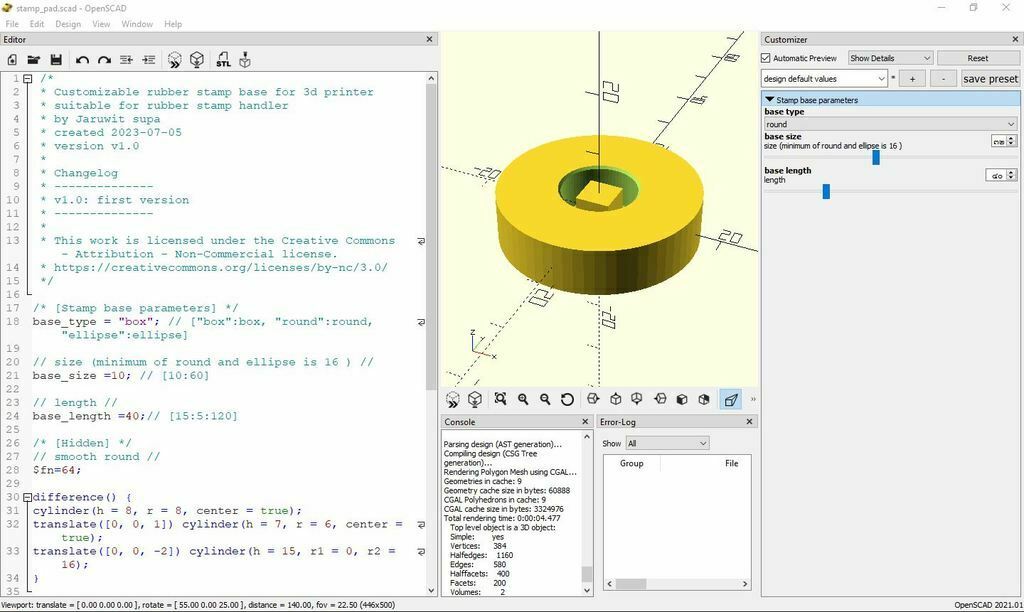
Task: Click the Reset button in Customizer
Action: [977, 58]
